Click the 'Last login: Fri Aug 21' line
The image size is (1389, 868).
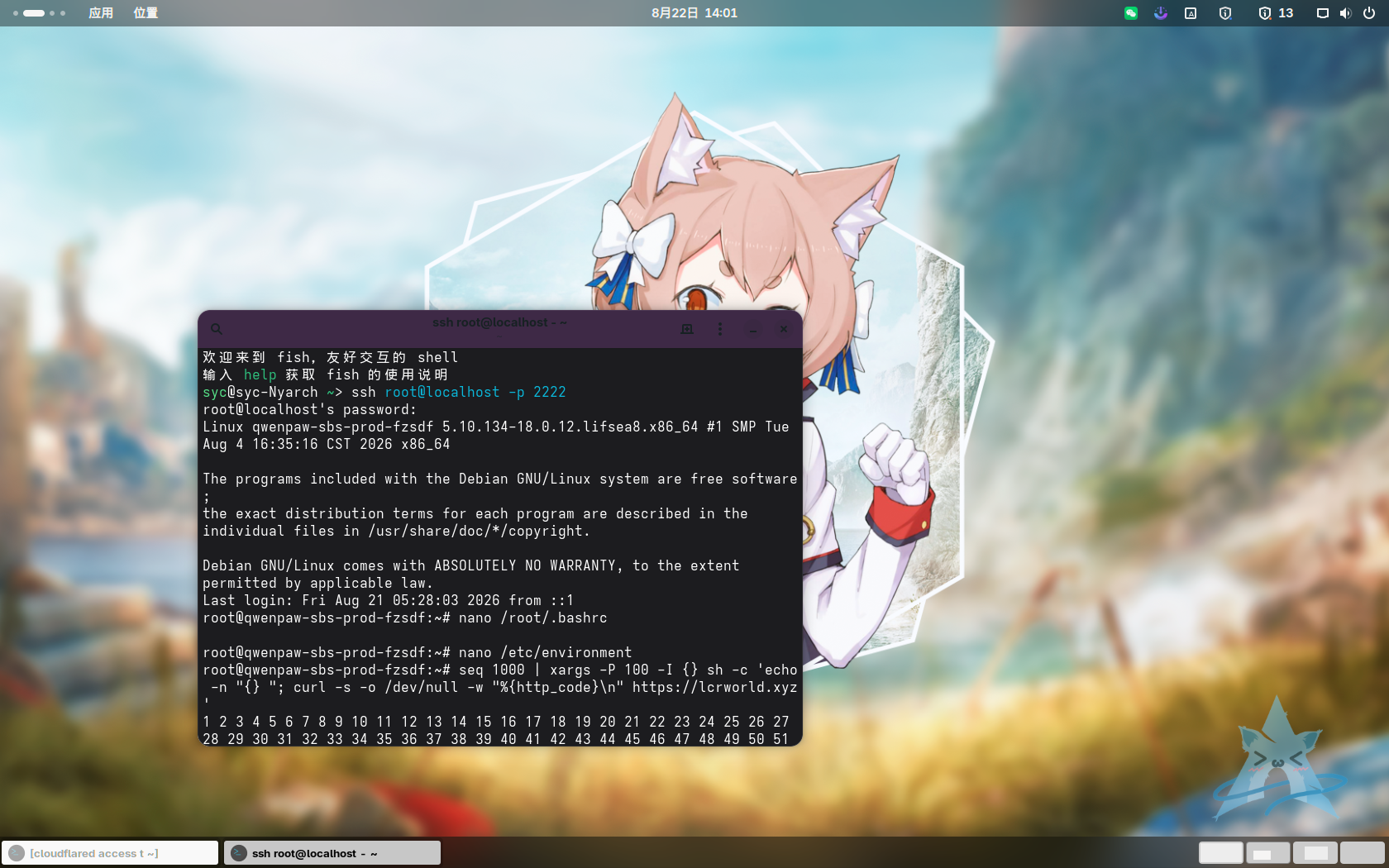click(x=389, y=600)
